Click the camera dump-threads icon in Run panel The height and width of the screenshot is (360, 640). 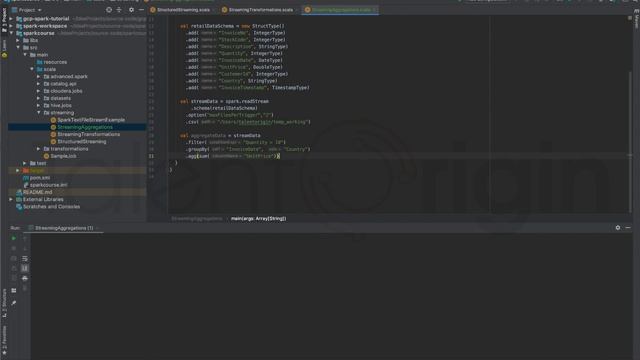(x=13, y=258)
